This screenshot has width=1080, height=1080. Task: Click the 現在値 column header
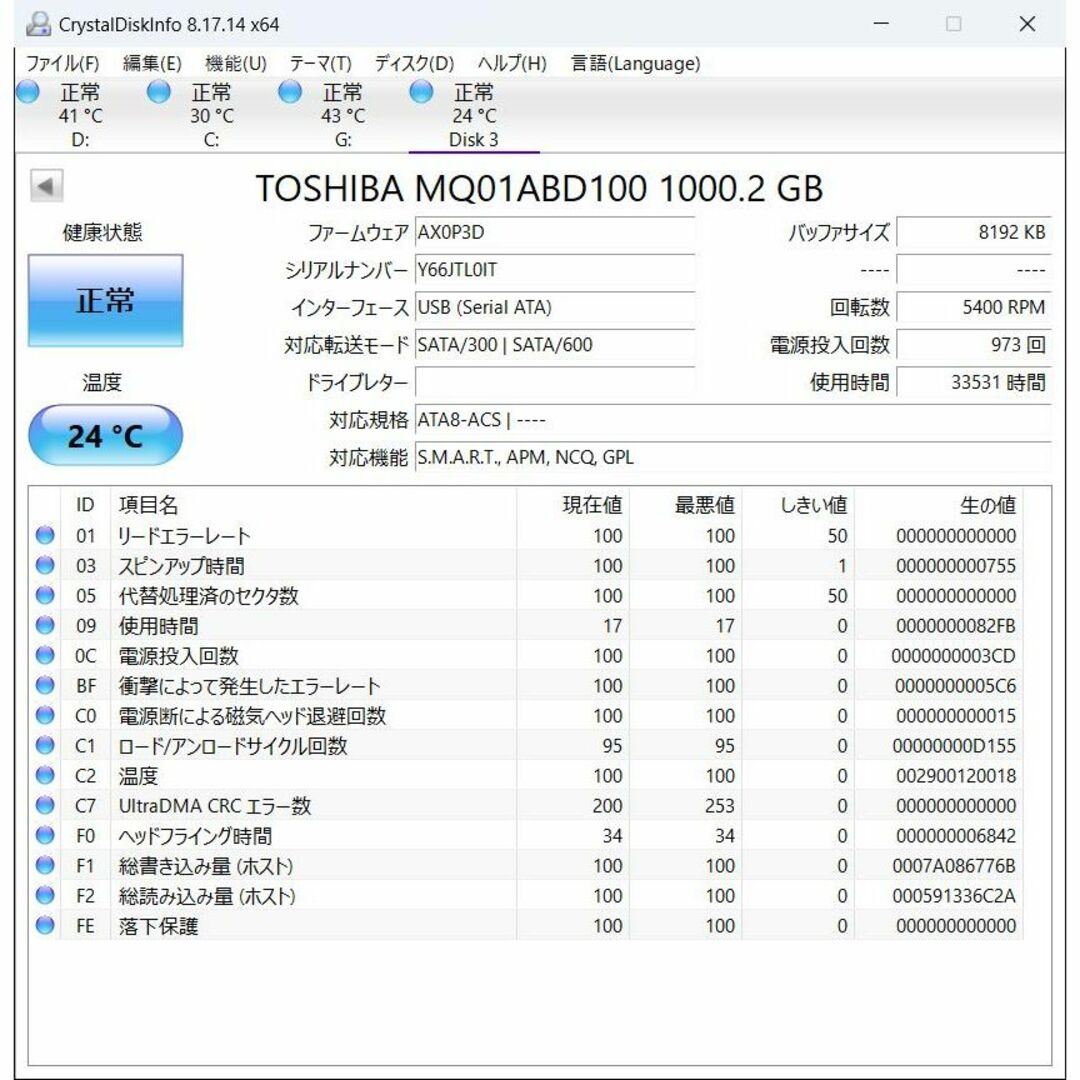(573, 505)
